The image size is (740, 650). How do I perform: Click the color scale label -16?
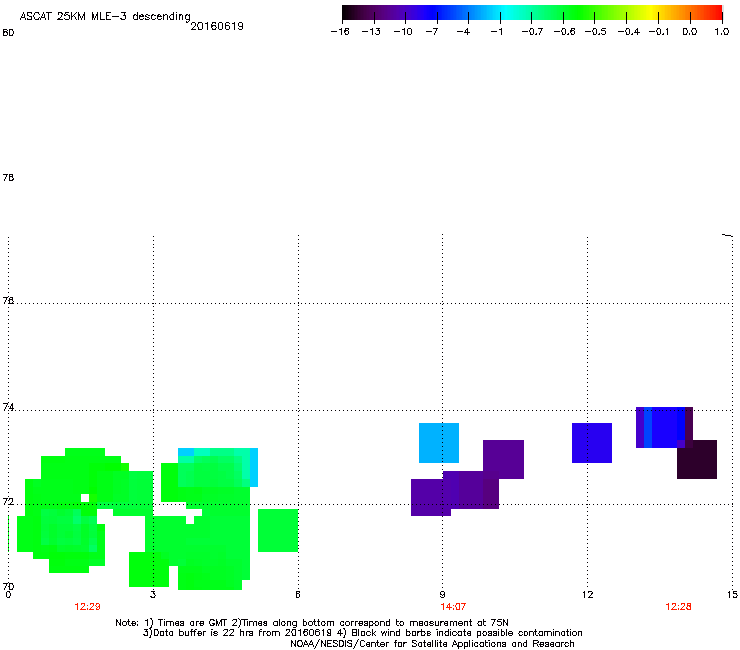[x=340, y=32]
